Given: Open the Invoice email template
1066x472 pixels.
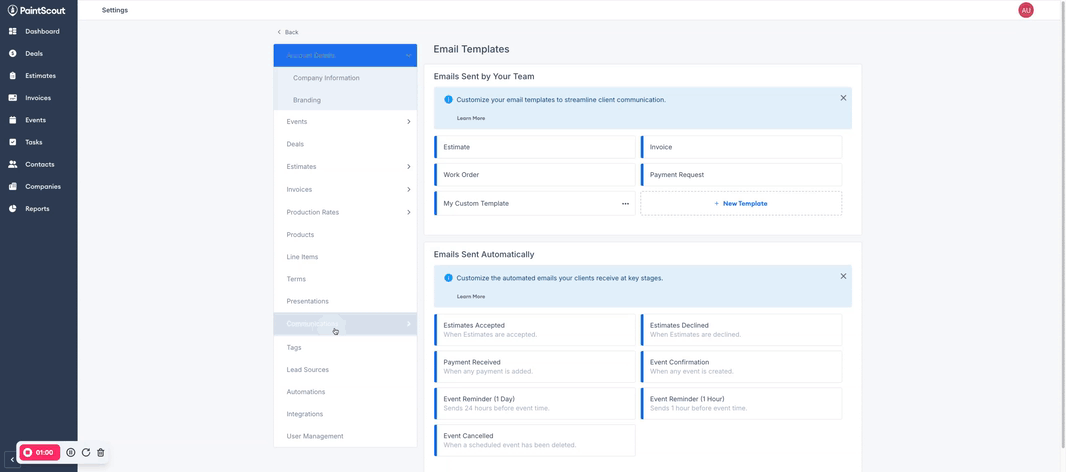Looking at the screenshot, I should click(741, 147).
